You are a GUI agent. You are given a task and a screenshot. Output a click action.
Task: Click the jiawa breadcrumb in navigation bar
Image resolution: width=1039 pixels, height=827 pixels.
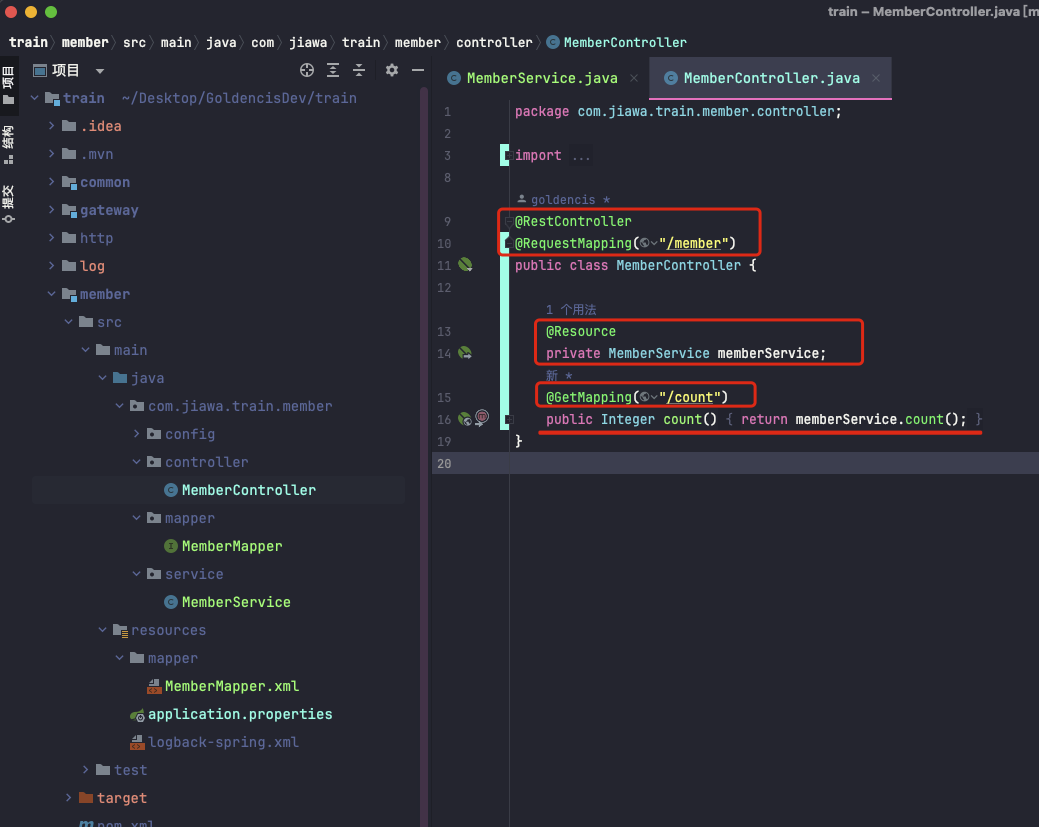pos(308,42)
